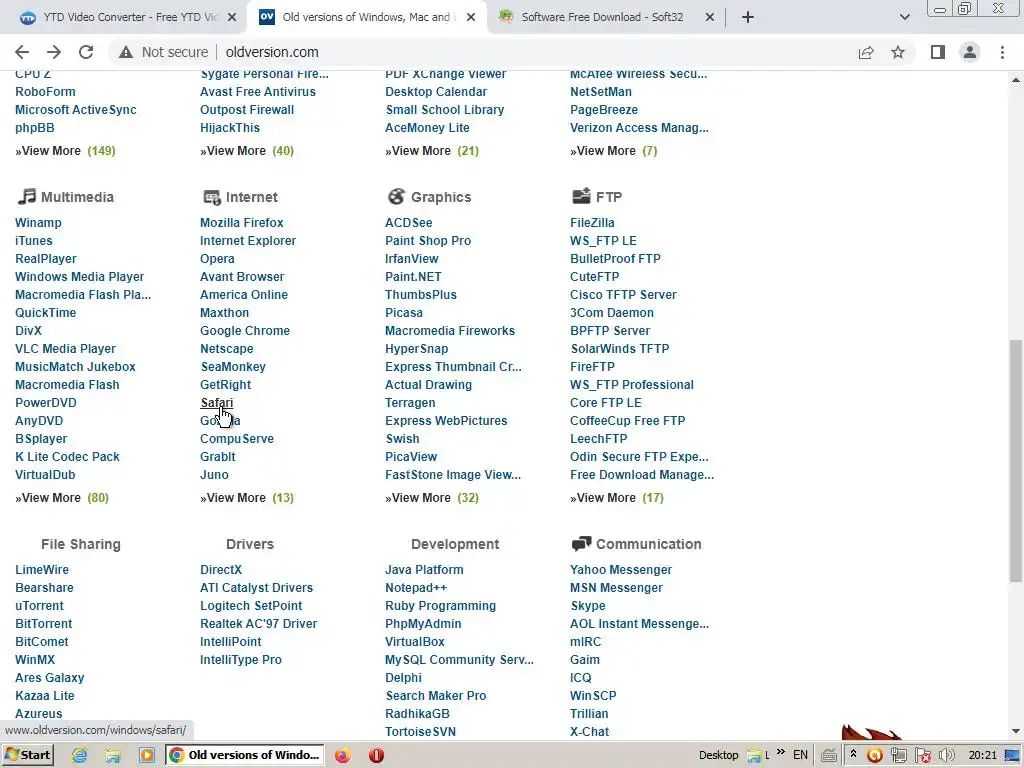Close the Software Free Download - Soft32 tab
Image resolution: width=1024 pixels, height=768 pixels.
(710, 18)
